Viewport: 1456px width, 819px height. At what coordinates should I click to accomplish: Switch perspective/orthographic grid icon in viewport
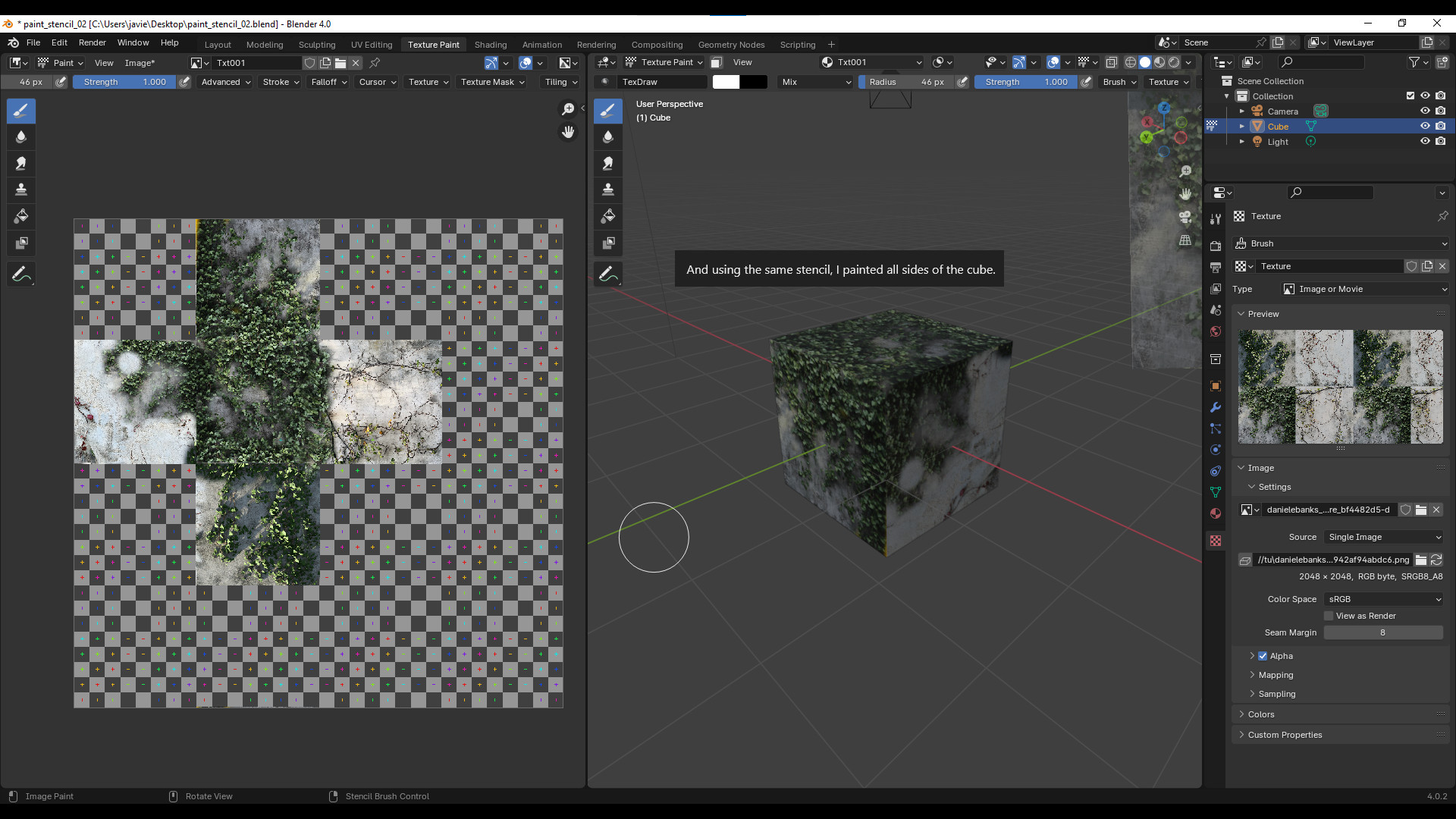tap(1185, 240)
